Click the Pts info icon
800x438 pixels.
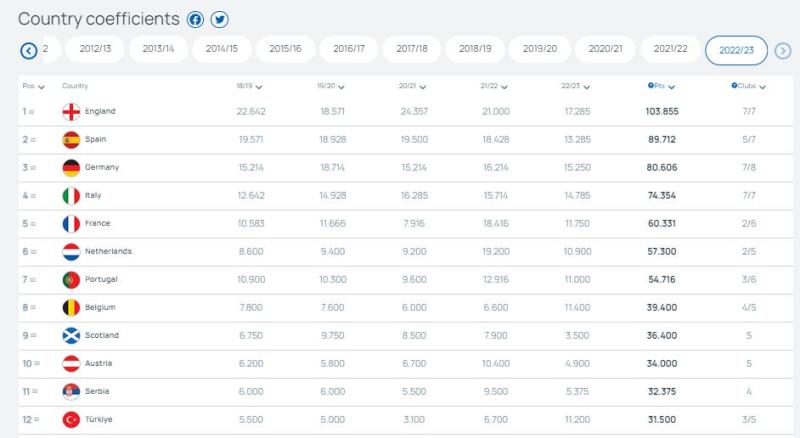(650, 86)
